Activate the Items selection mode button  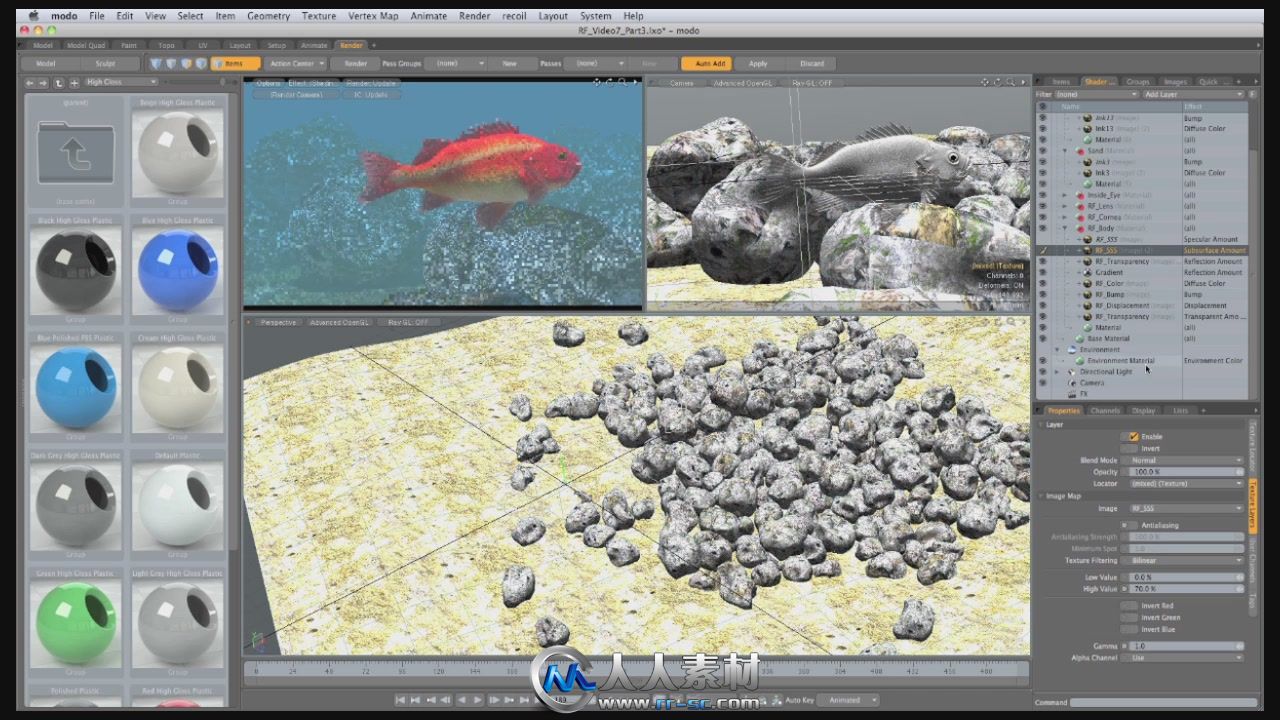[x=235, y=63]
